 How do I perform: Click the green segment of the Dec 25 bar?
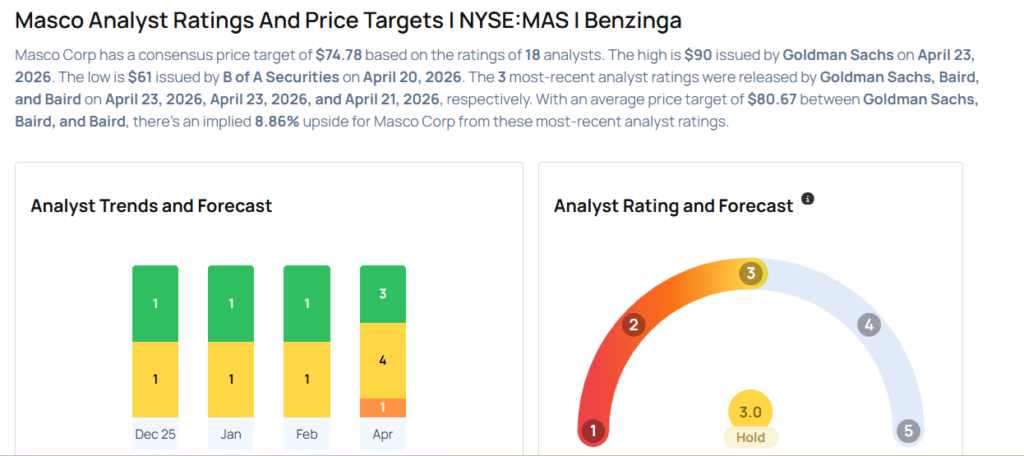click(x=155, y=303)
